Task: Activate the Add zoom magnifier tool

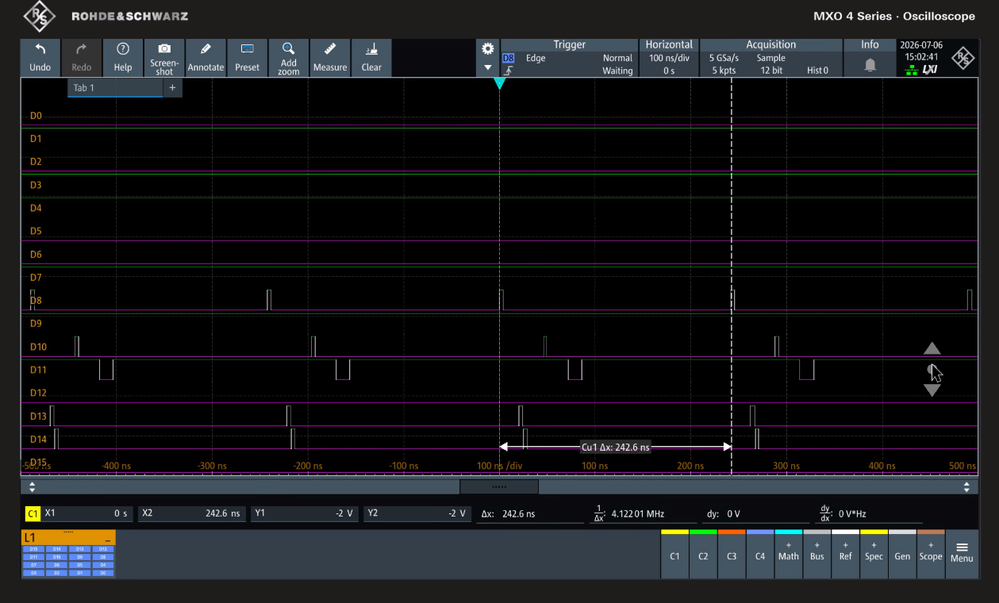Action: click(x=289, y=57)
